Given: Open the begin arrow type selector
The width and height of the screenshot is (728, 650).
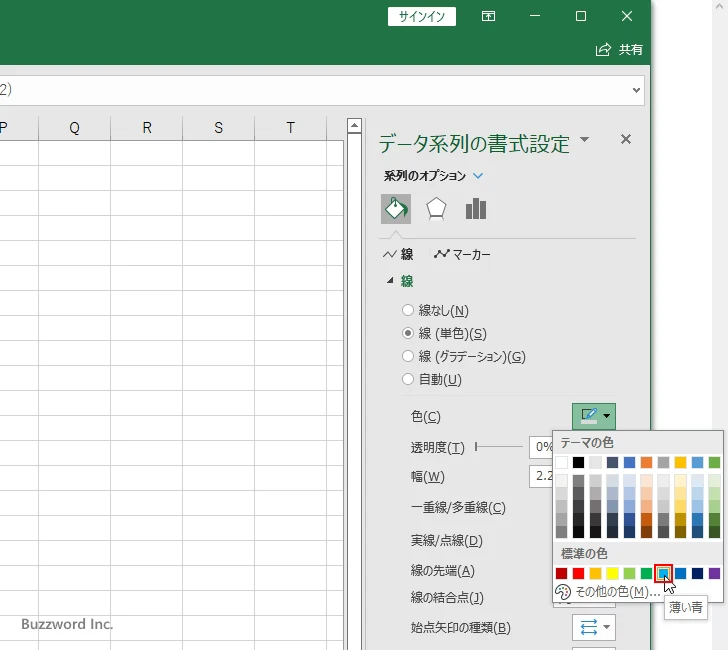Looking at the screenshot, I should [594, 627].
